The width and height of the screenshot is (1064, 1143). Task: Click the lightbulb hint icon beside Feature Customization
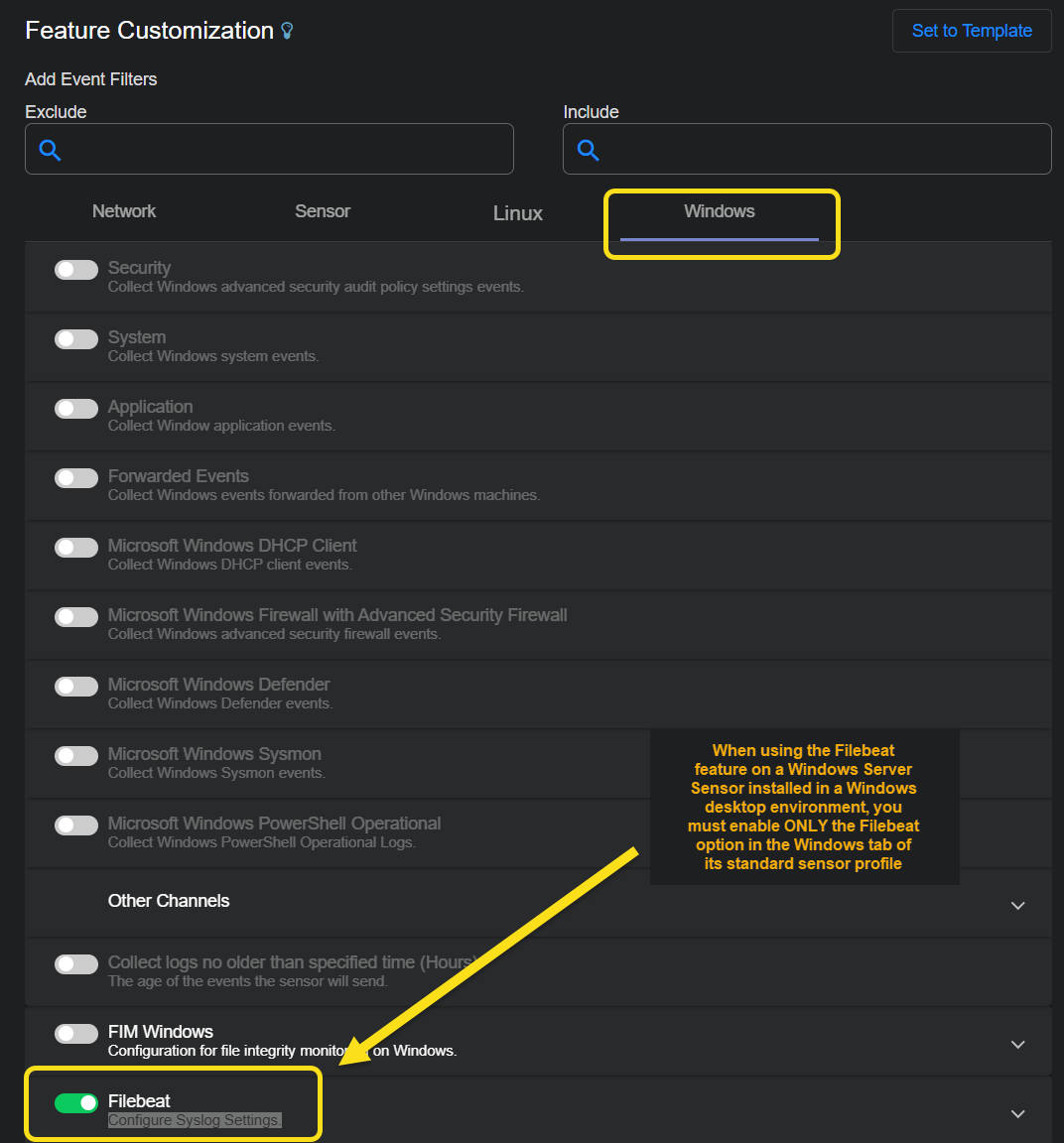(x=288, y=31)
